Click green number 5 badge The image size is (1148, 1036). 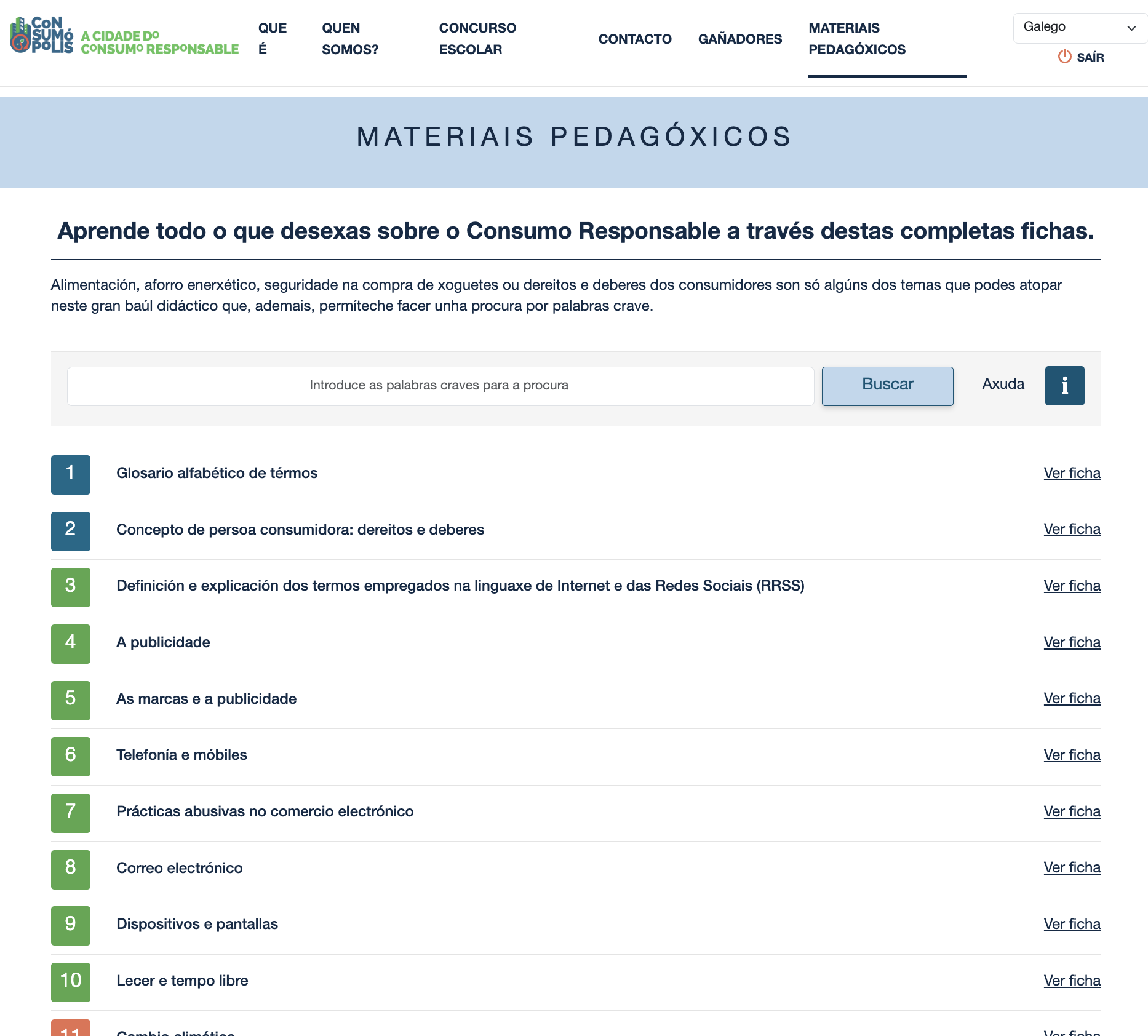(x=71, y=700)
